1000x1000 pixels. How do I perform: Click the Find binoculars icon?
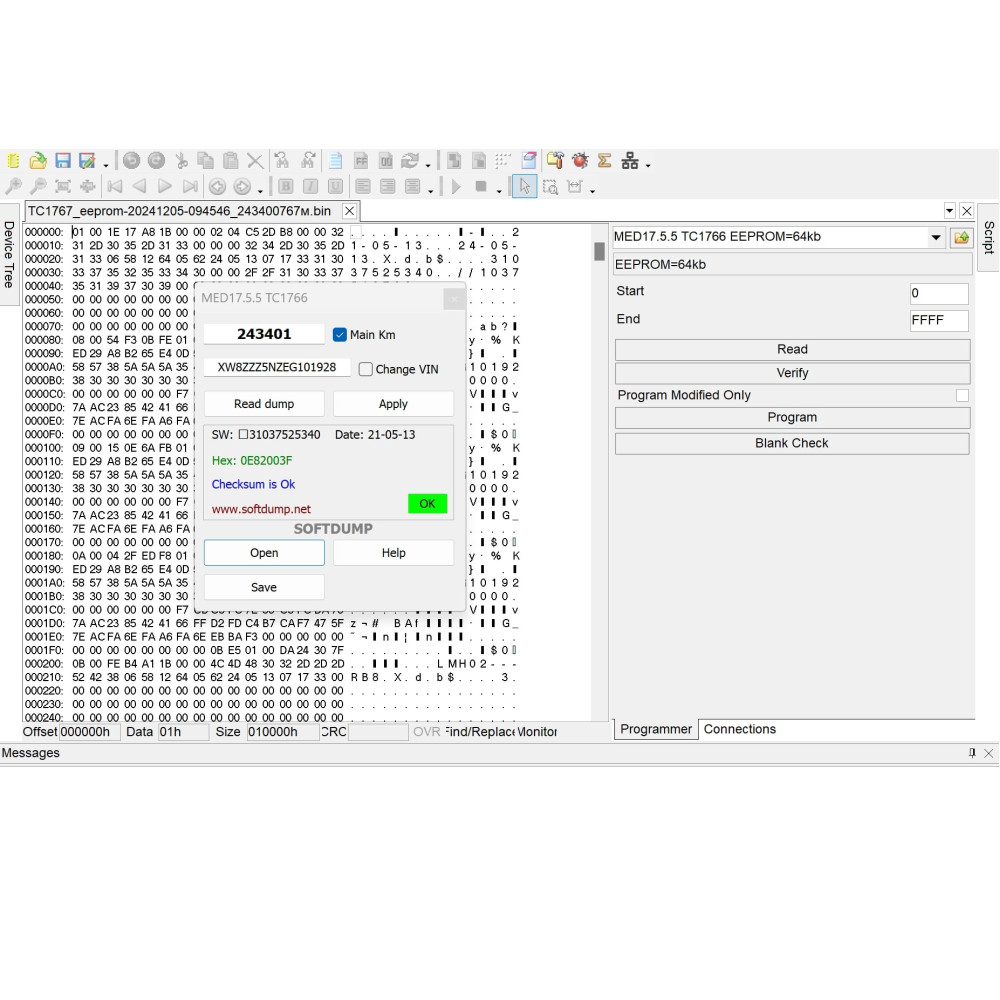coord(281,161)
